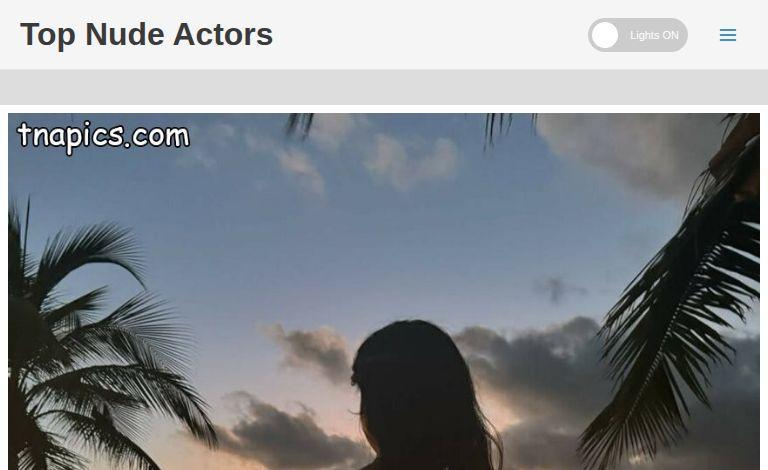Click the dark cloud right of the silhouette

[x=534, y=362]
